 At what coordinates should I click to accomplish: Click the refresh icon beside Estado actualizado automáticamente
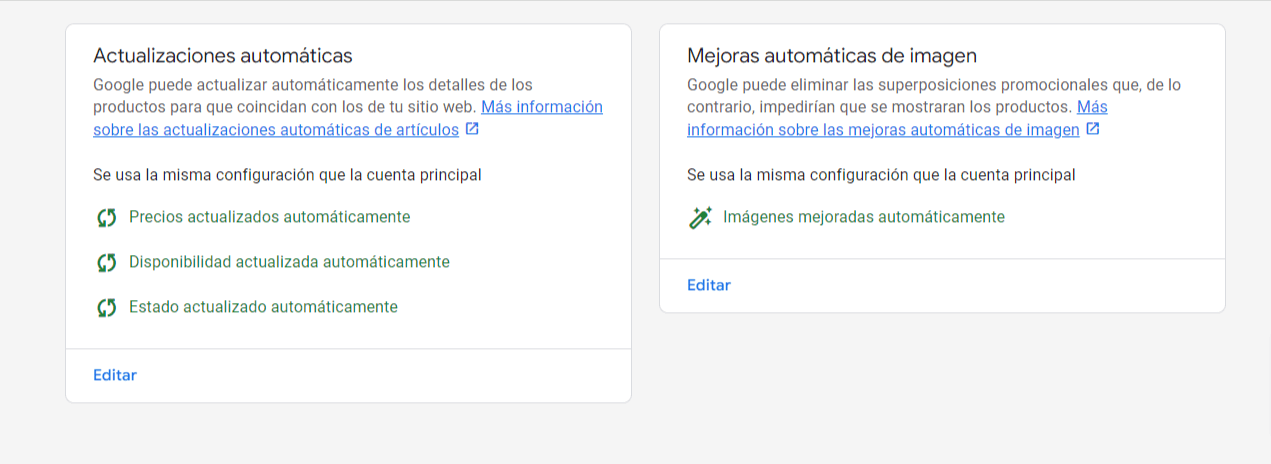pyautogui.click(x=106, y=307)
